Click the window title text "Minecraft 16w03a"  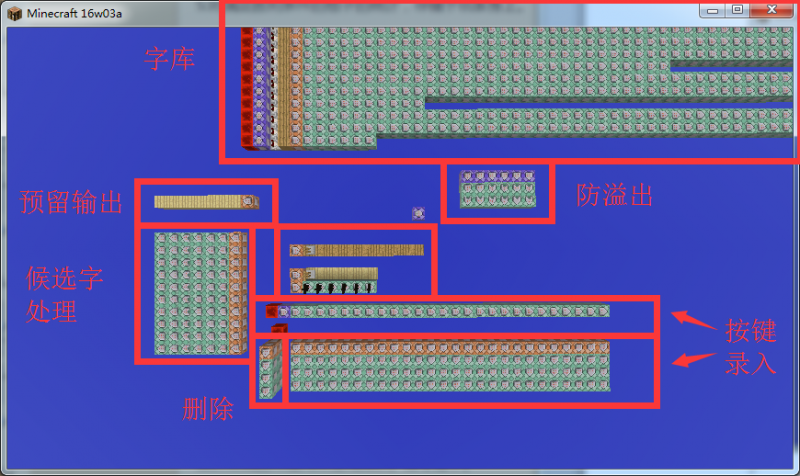[x=74, y=14]
